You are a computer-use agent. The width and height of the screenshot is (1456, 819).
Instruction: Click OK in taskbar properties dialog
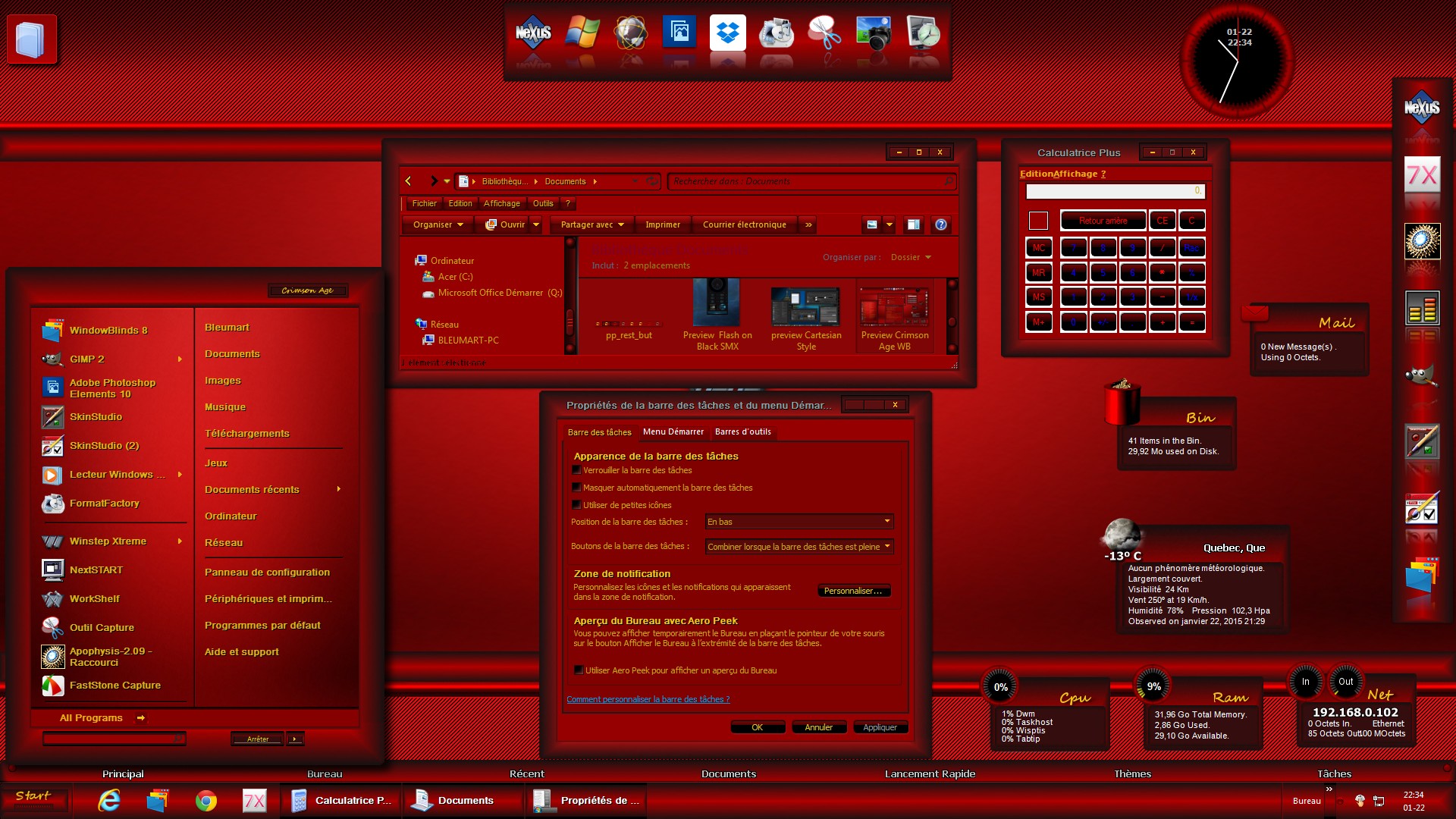[x=757, y=727]
